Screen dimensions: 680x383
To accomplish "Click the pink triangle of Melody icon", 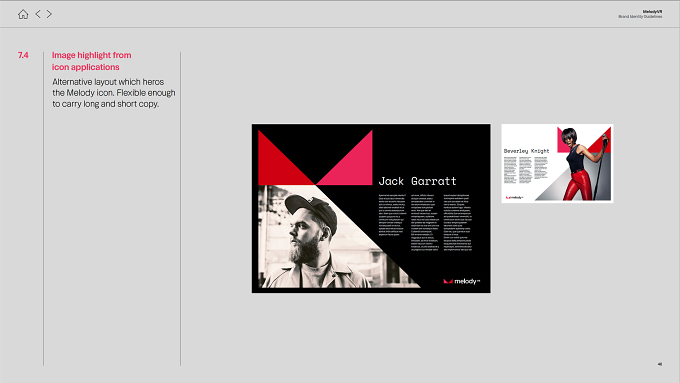I will (x=344, y=158).
